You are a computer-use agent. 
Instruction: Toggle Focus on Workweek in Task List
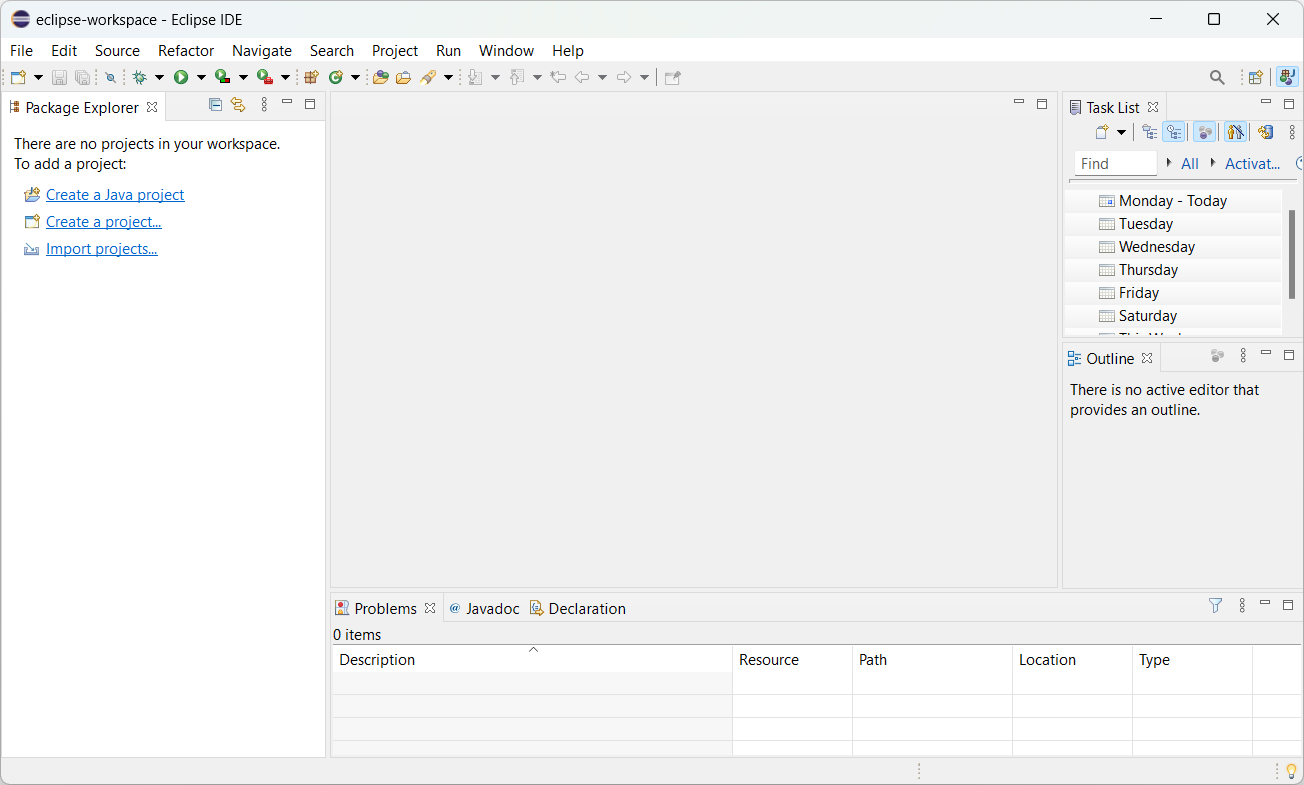(x=1205, y=132)
